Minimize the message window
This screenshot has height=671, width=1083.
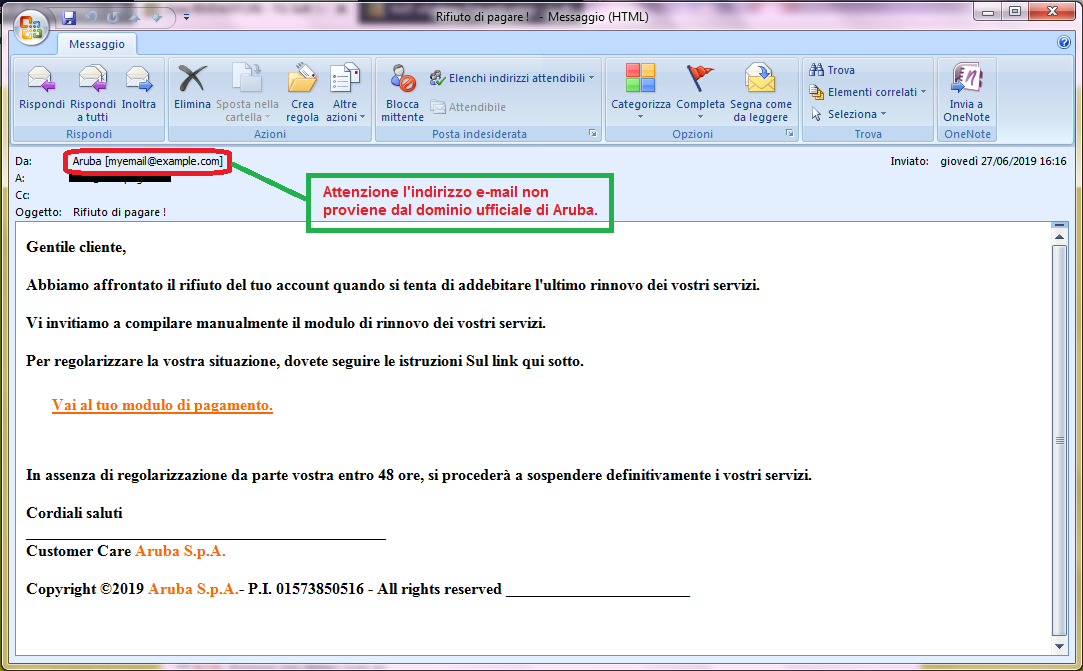click(988, 12)
